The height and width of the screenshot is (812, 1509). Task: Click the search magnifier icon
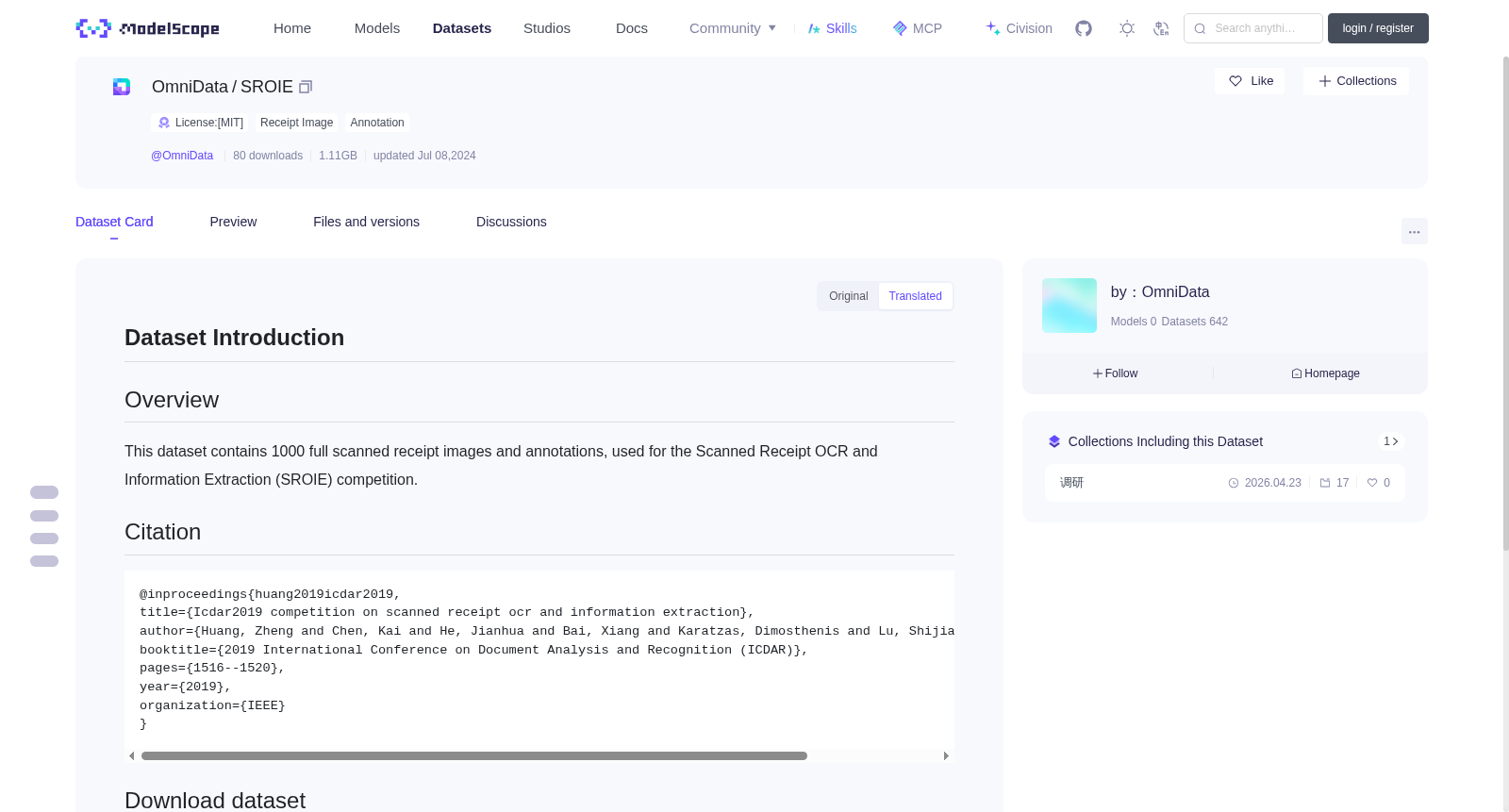[x=1200, y=28]
